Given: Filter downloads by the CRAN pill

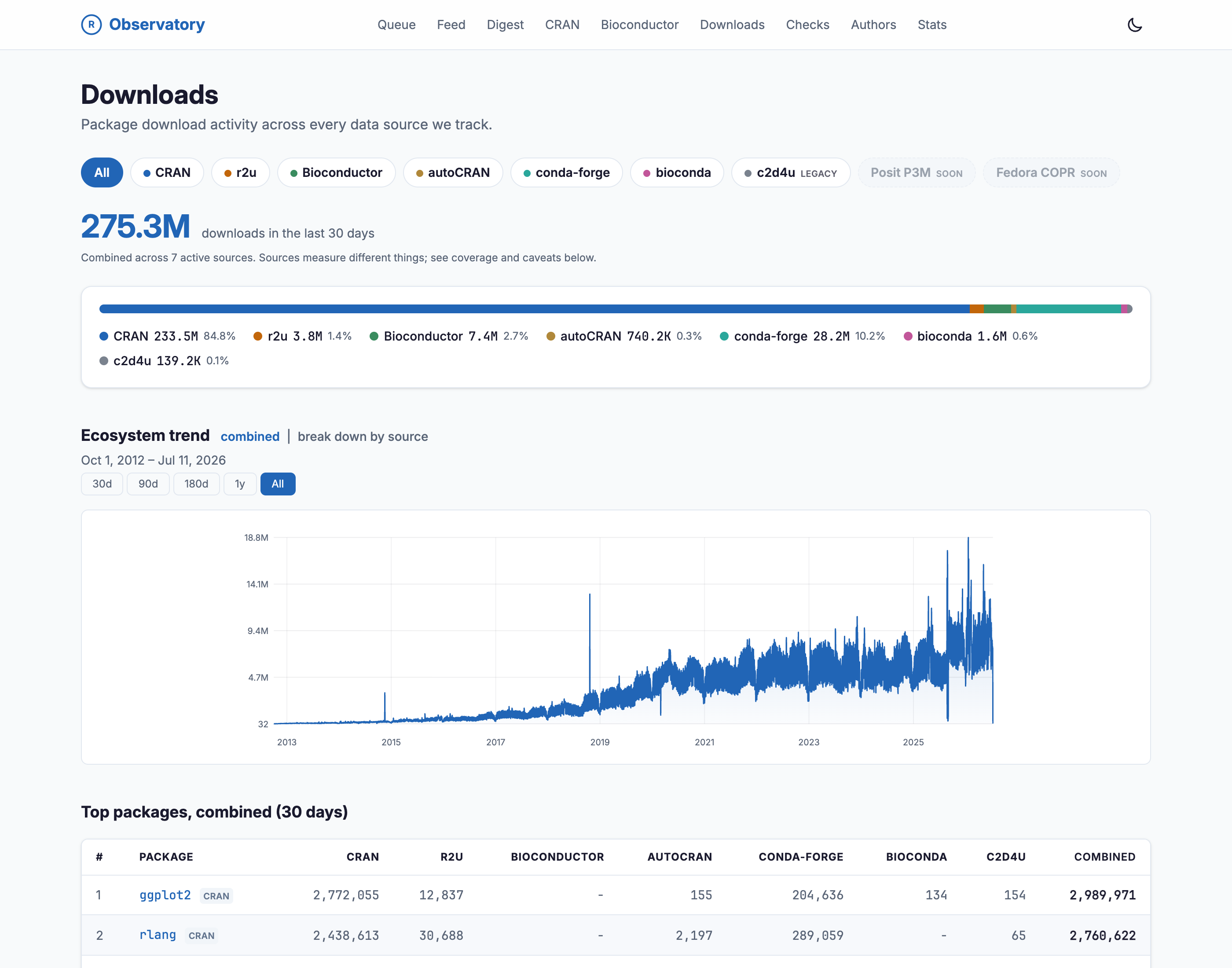Looking at the screenshot, I should coord(167,172).
